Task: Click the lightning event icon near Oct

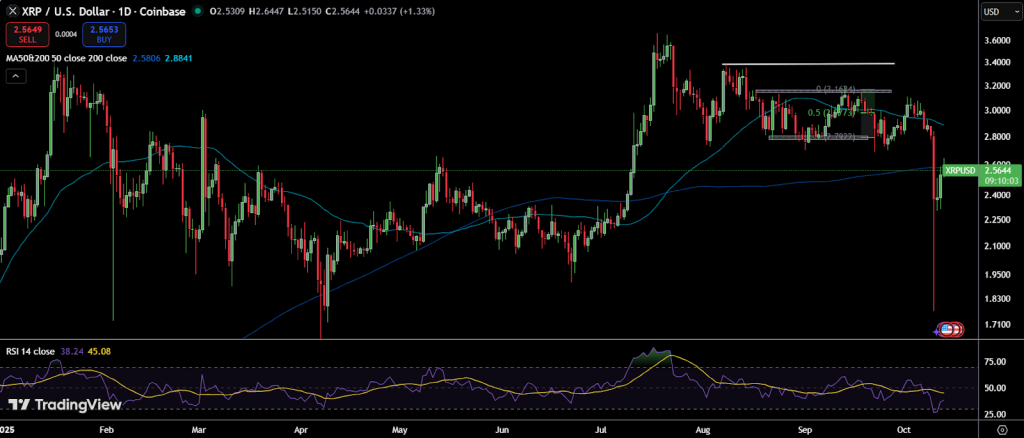Action: (939, 330)
